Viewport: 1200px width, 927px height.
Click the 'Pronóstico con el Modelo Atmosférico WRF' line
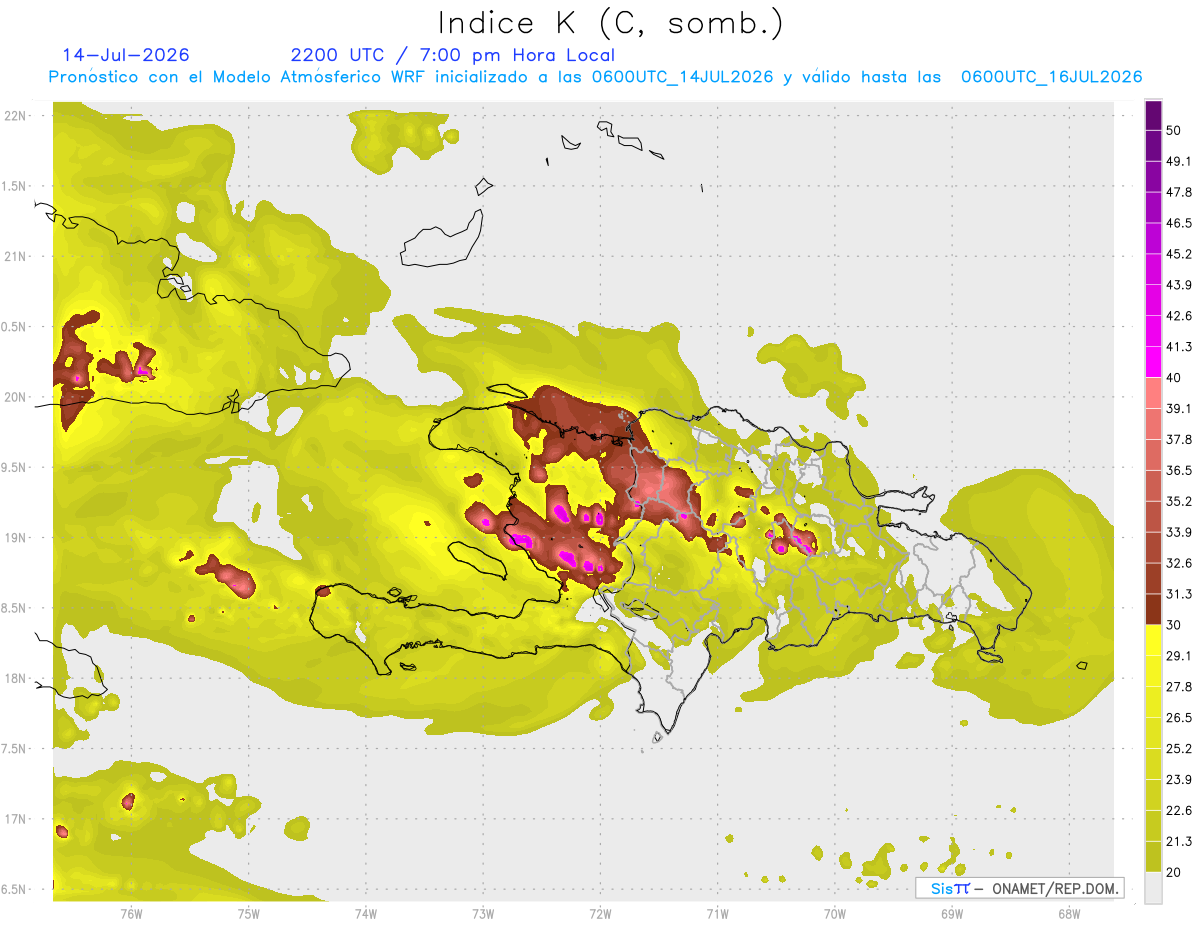[595, 77]
